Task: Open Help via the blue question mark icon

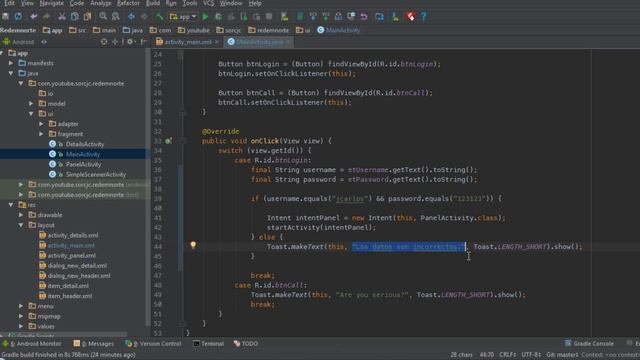Action: coord(424,16)
